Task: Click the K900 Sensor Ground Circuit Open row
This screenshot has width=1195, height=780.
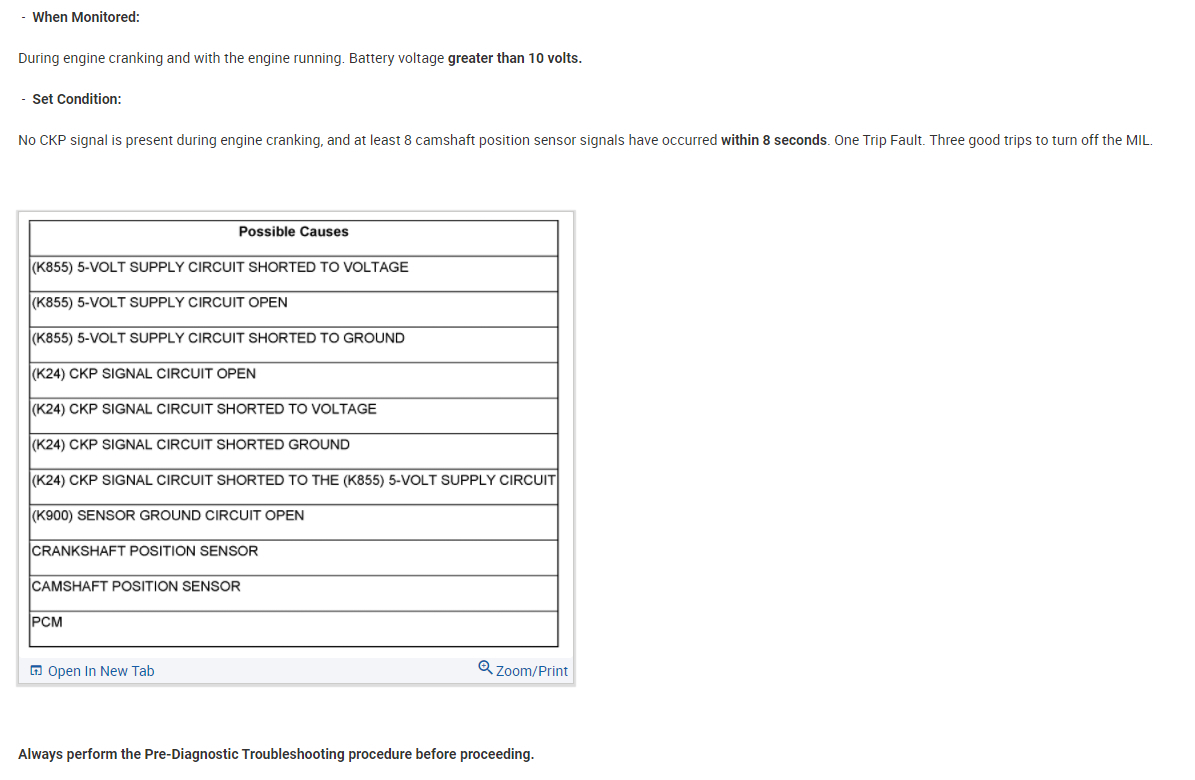Action: click(x=168, y=516)
